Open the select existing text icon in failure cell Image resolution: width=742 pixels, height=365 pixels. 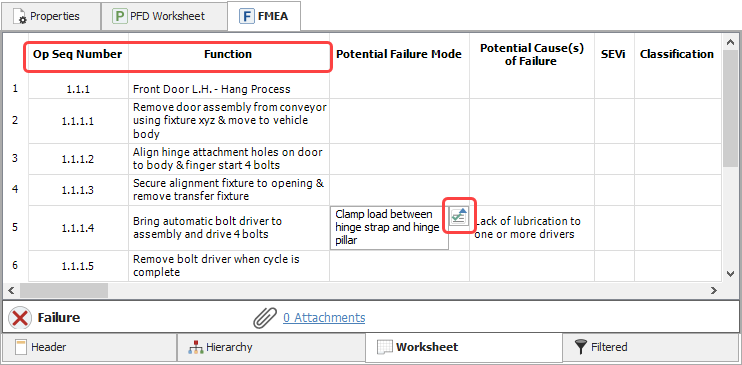(x=459, y=216)
